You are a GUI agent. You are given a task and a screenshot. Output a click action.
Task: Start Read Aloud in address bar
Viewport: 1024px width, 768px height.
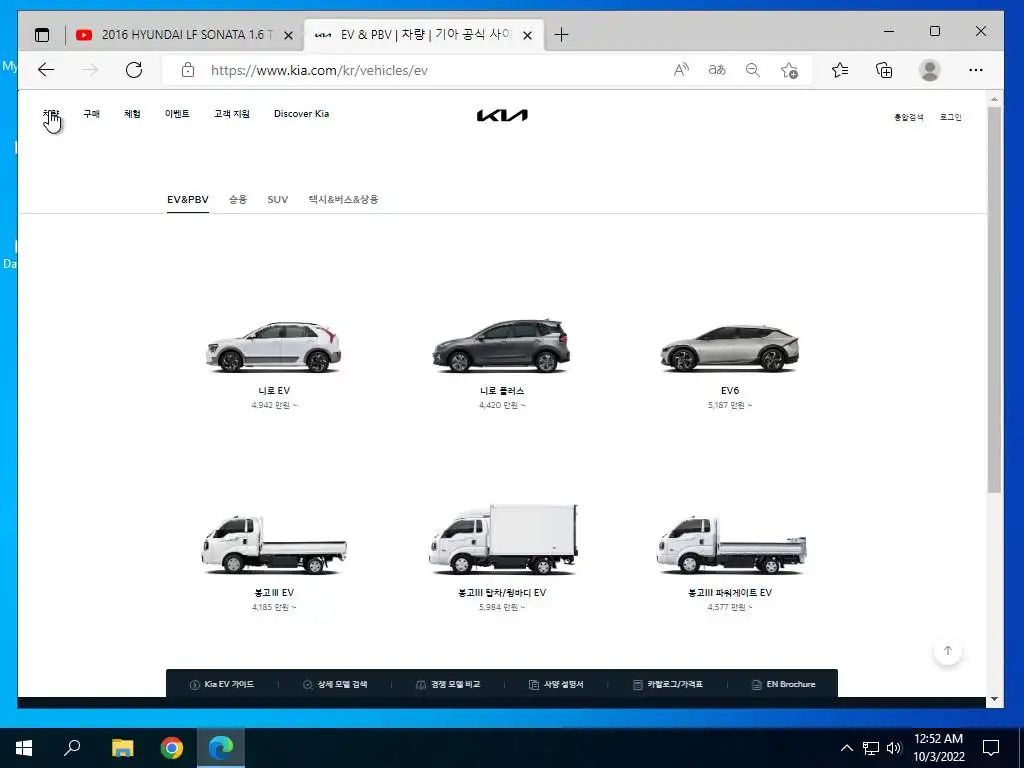tap(681, 70)
